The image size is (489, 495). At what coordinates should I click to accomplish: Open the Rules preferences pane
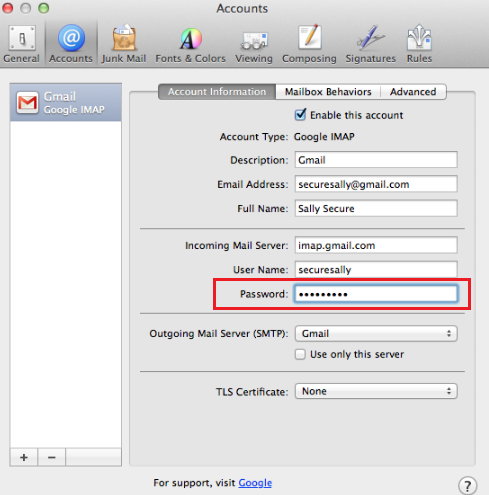coord(419,44)
